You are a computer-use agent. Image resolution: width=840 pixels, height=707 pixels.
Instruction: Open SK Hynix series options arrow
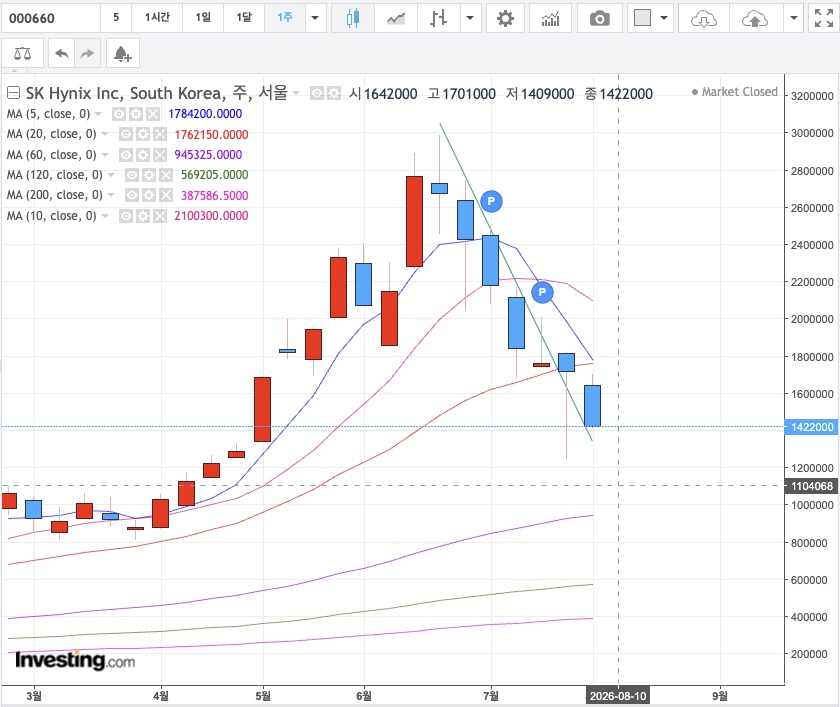(x=296, y=93)
